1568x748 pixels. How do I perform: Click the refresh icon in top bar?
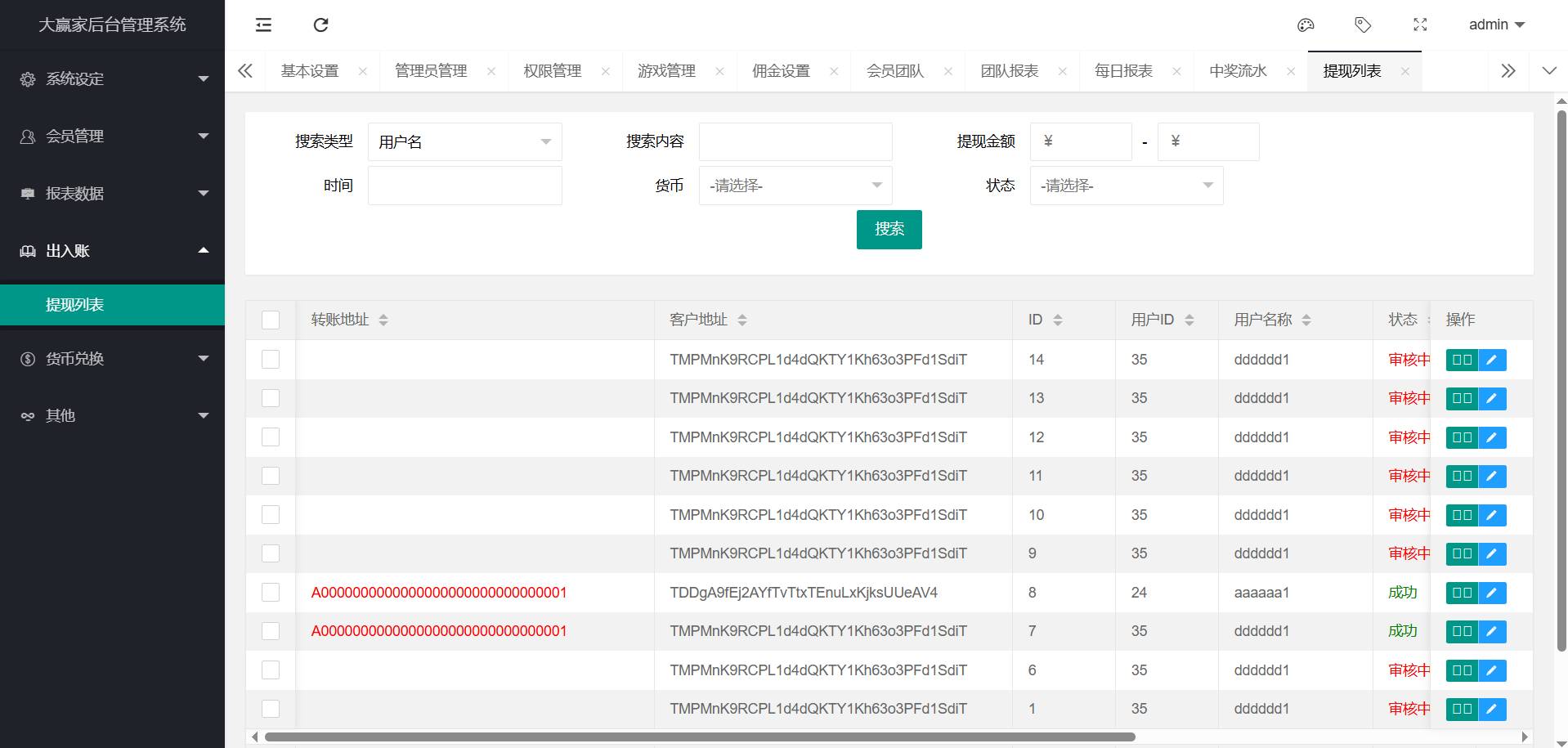tap(320, 25)
